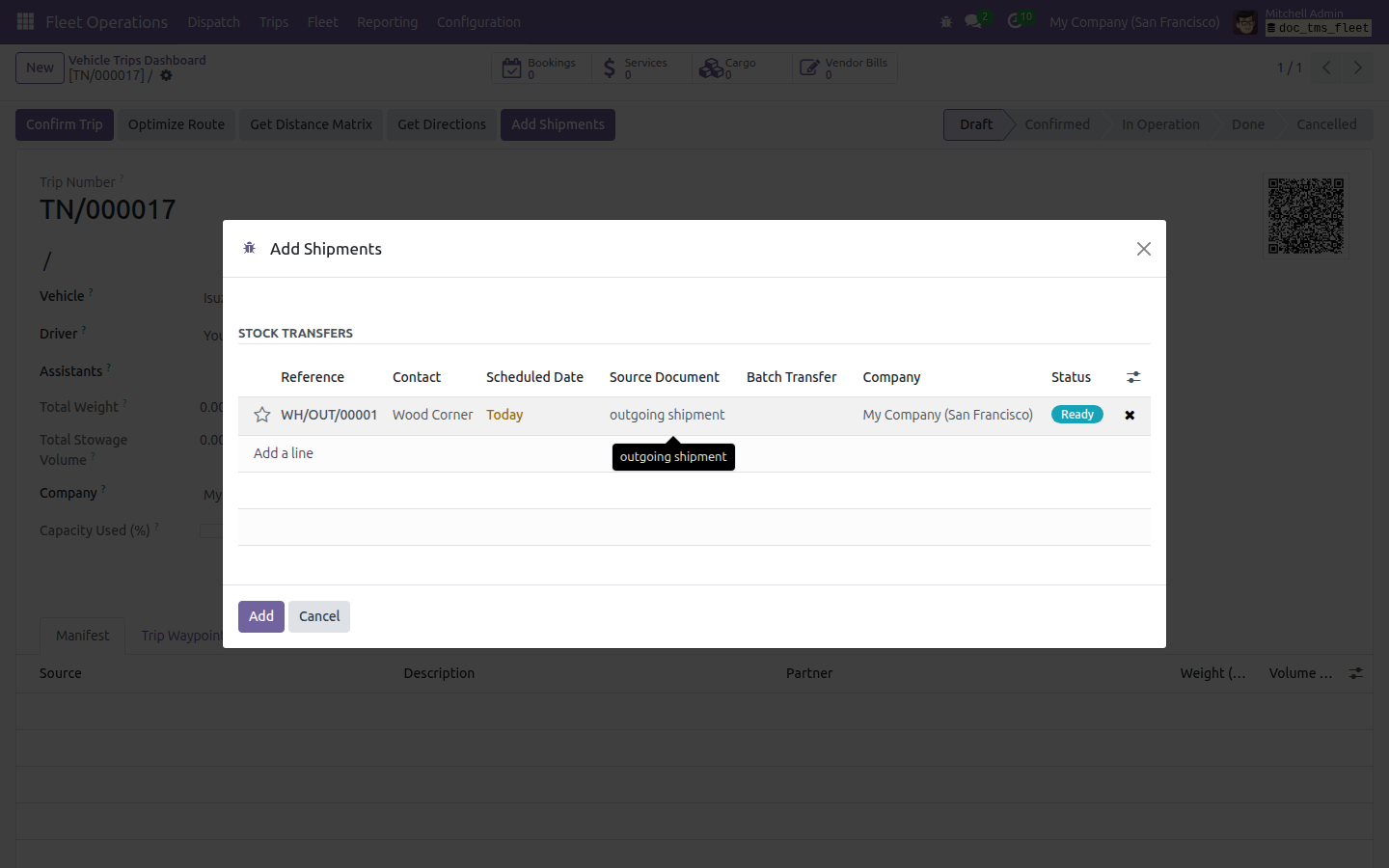This screenshot has height=868, width=1389.
Task: Open the Bookings stat button
Action: tap(541, 68)
